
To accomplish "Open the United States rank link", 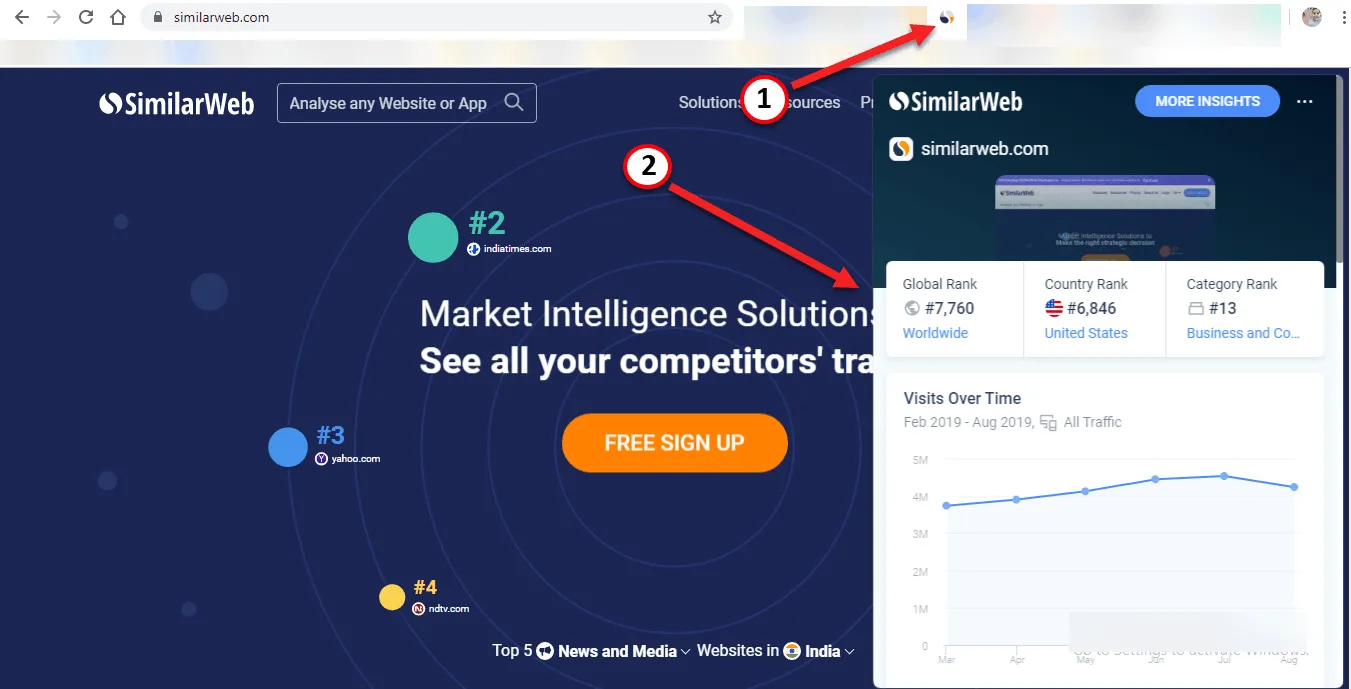I will [1086, 333].
